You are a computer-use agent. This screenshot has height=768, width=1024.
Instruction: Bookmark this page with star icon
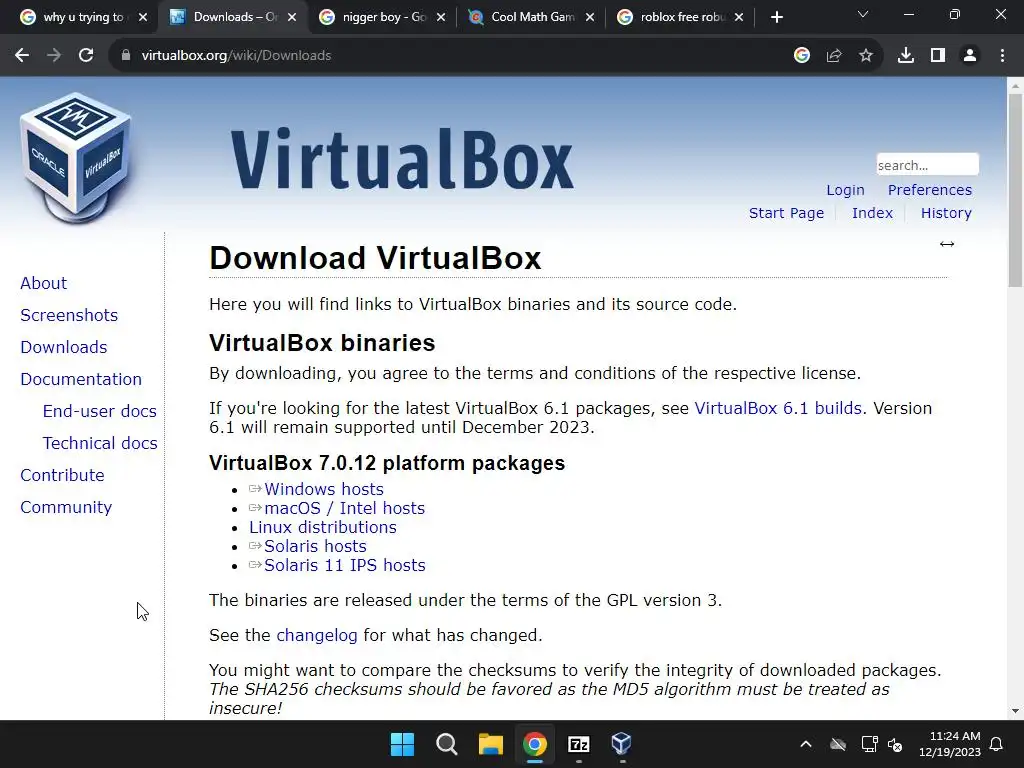(x=866, y=56)
